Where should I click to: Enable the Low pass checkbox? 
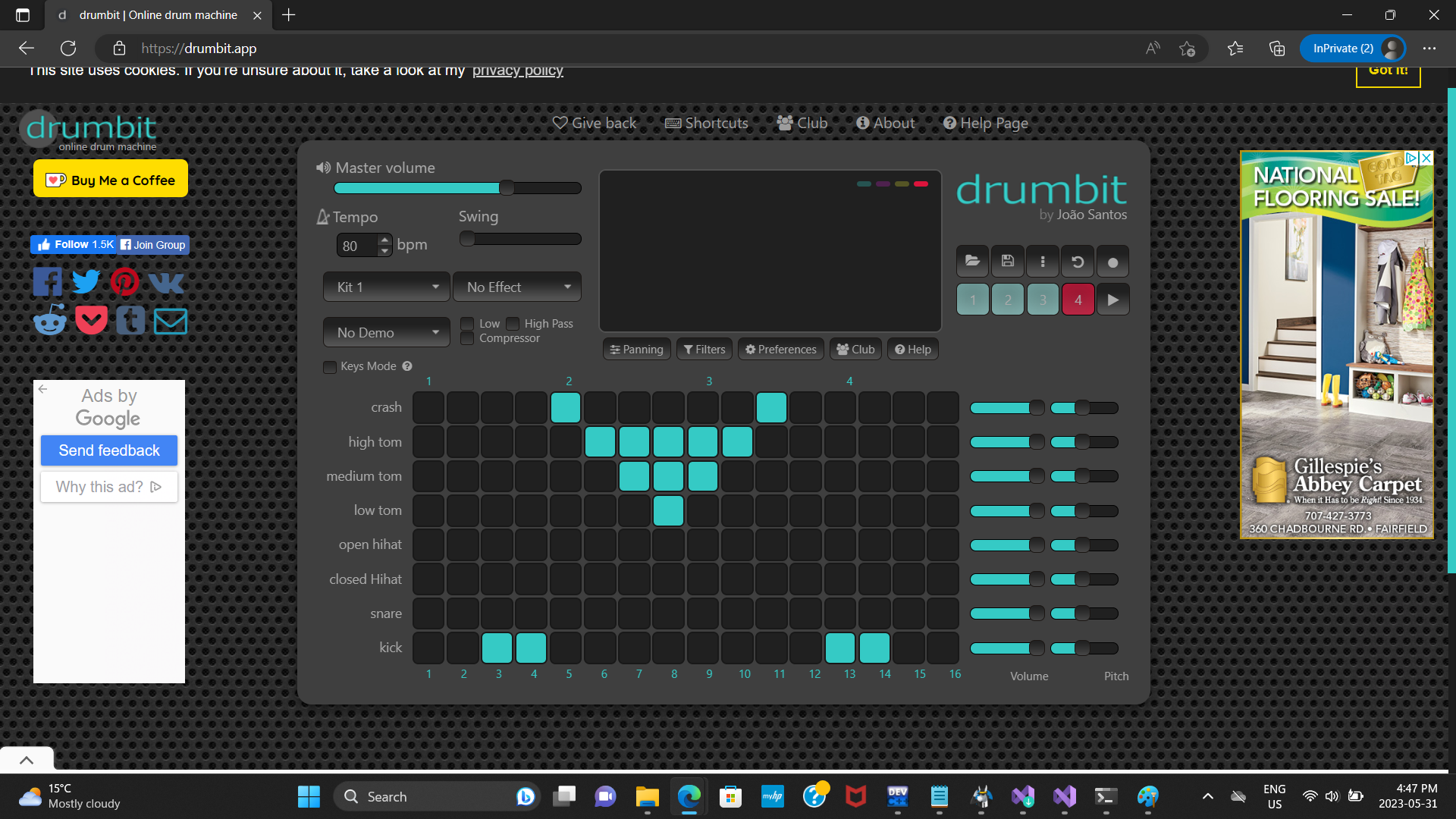(468, 324)
